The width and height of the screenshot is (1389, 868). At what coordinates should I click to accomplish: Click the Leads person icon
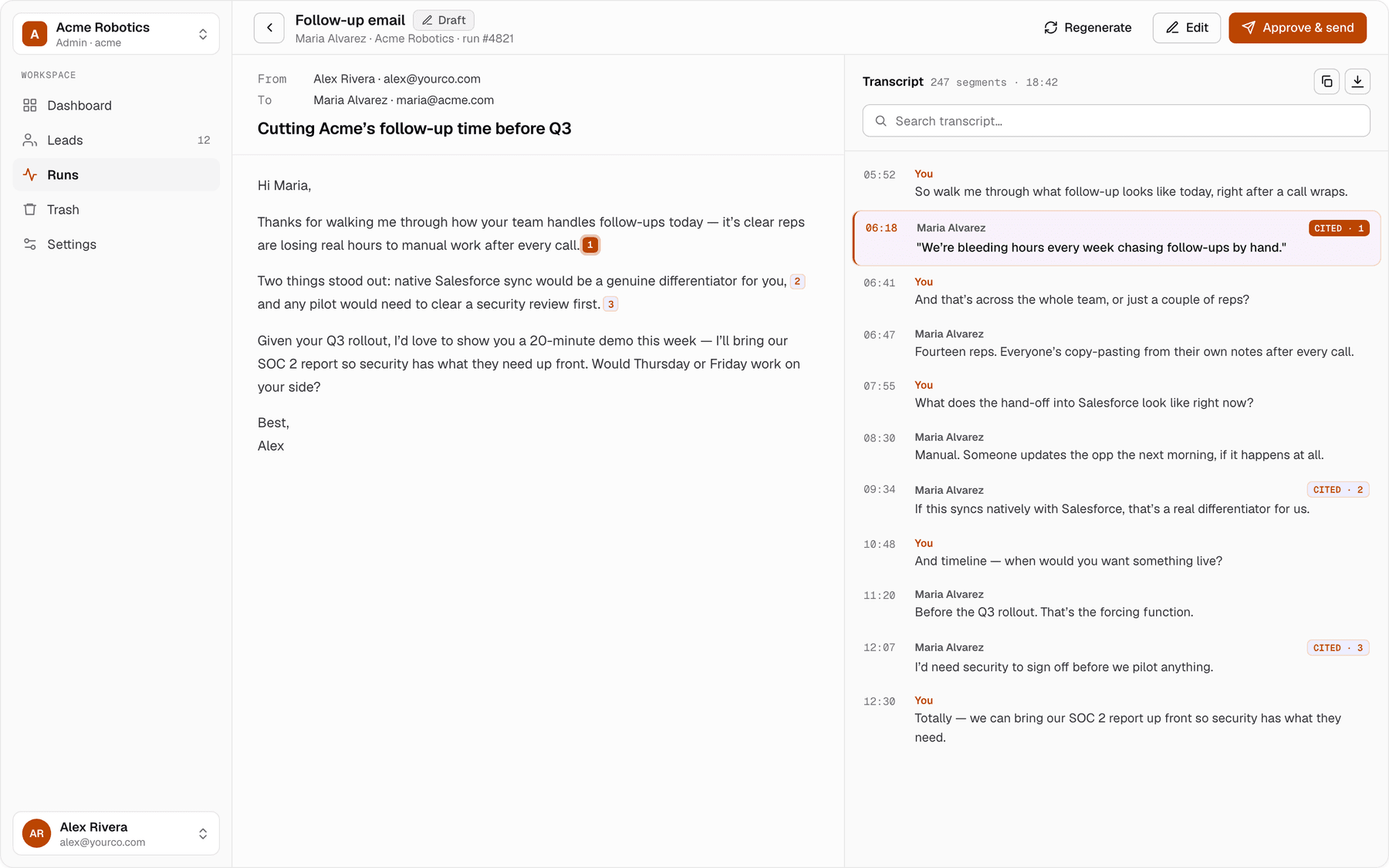click(30, 140)
